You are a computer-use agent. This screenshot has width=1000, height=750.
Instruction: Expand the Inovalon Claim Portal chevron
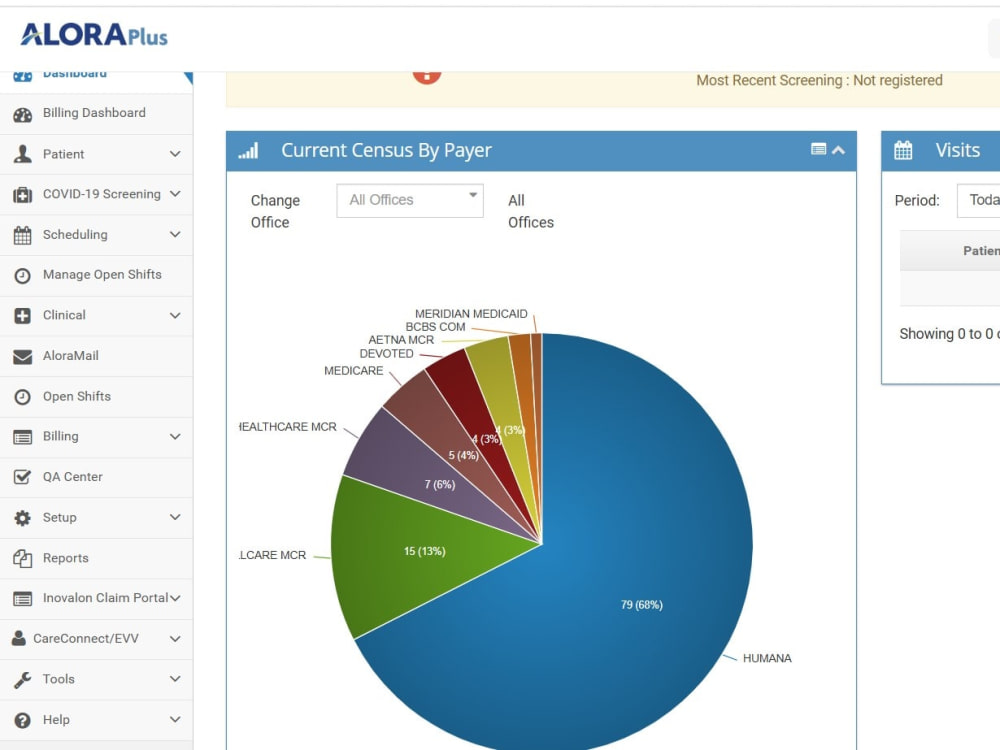coord(175,598)
